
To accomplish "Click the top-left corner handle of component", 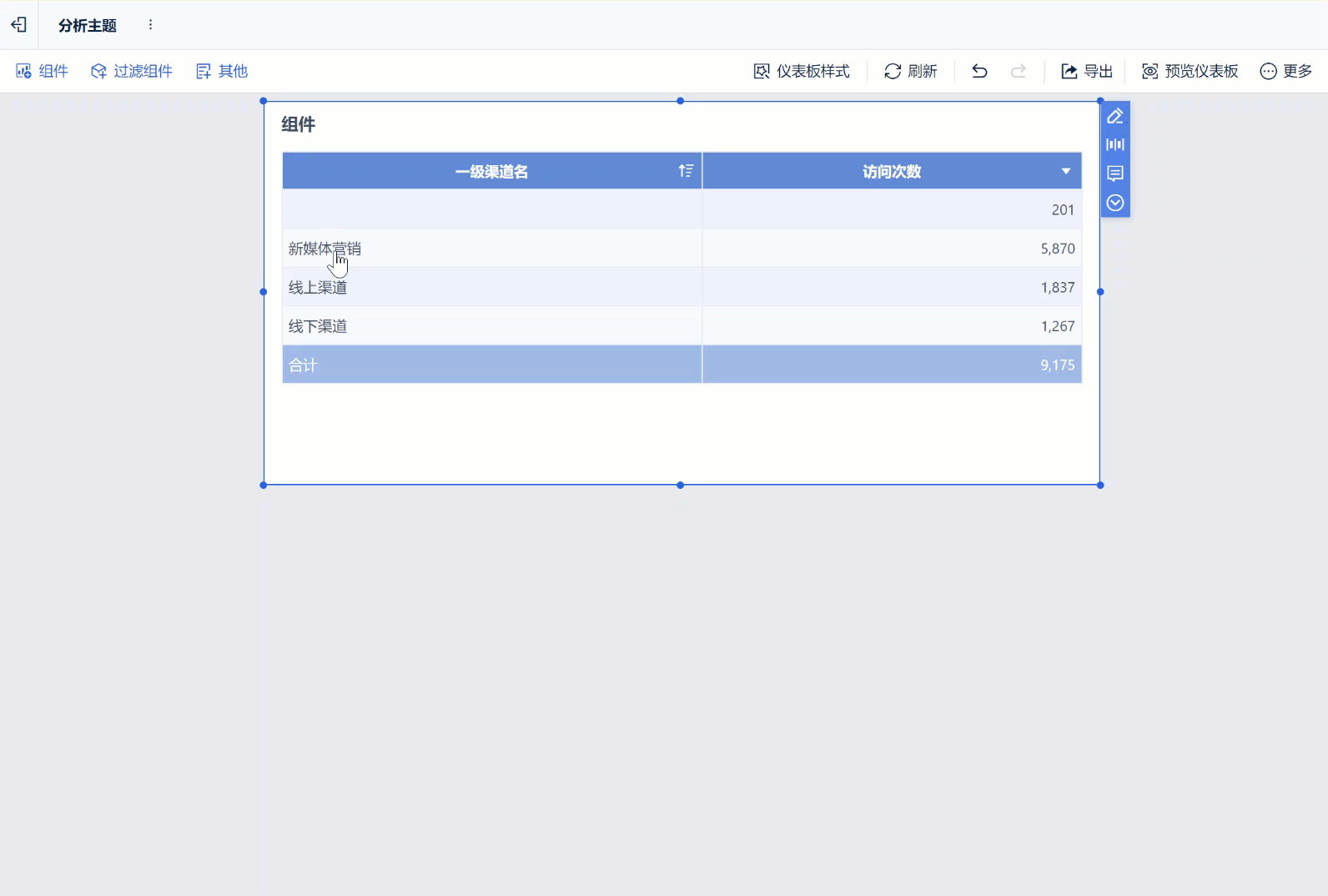I will click(x=264, y=101).
